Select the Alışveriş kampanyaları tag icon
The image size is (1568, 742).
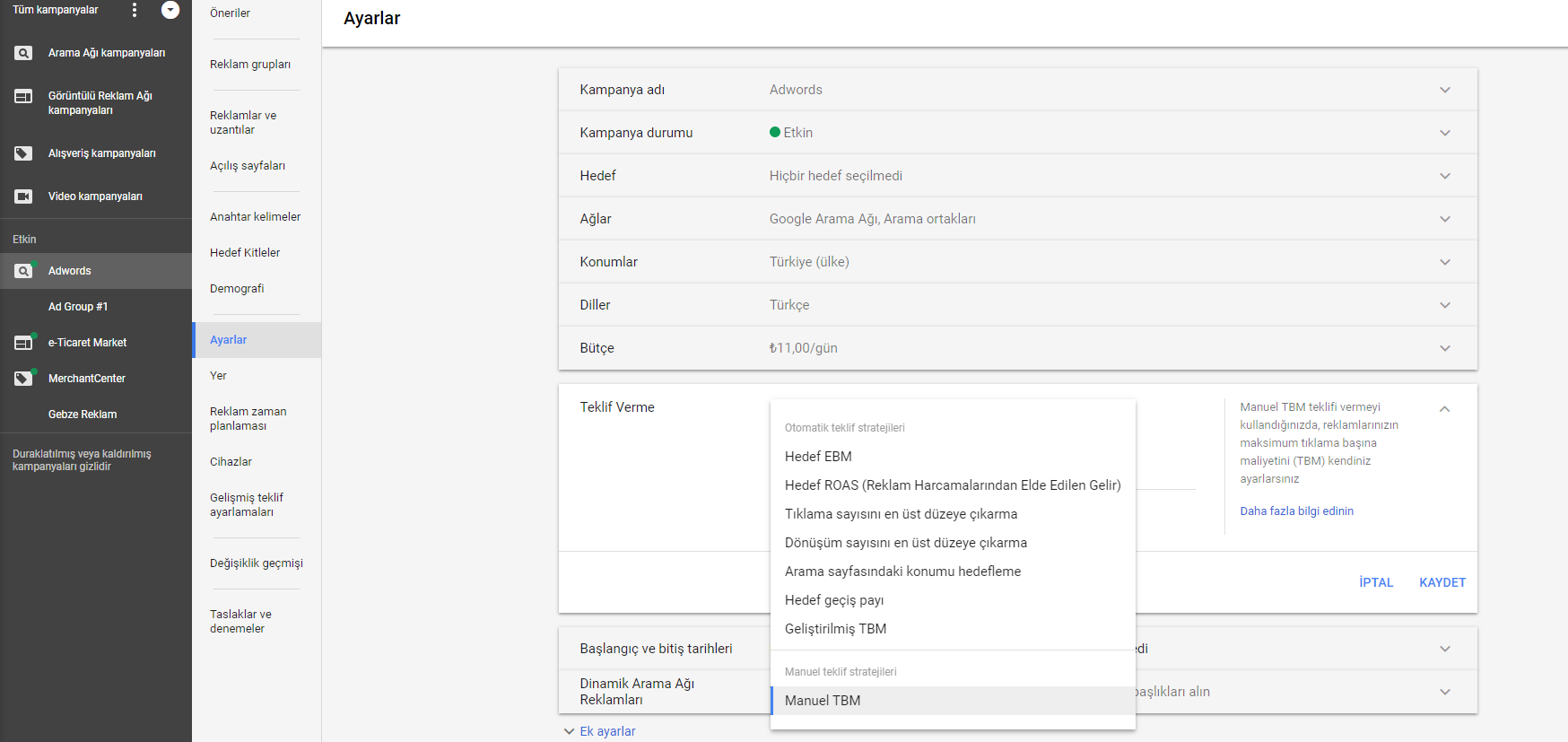(23, 153)
